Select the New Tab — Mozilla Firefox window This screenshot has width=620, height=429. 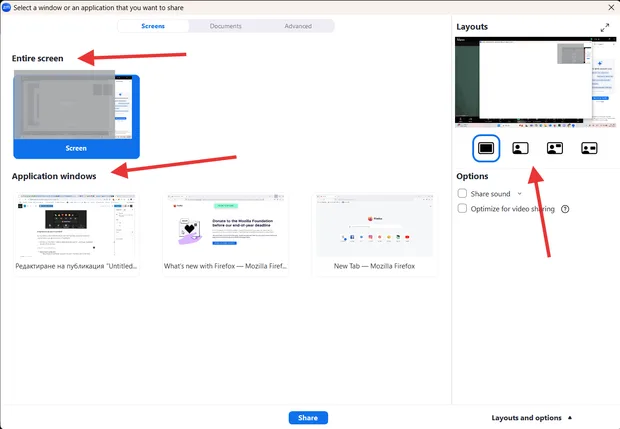pos(374,233)
